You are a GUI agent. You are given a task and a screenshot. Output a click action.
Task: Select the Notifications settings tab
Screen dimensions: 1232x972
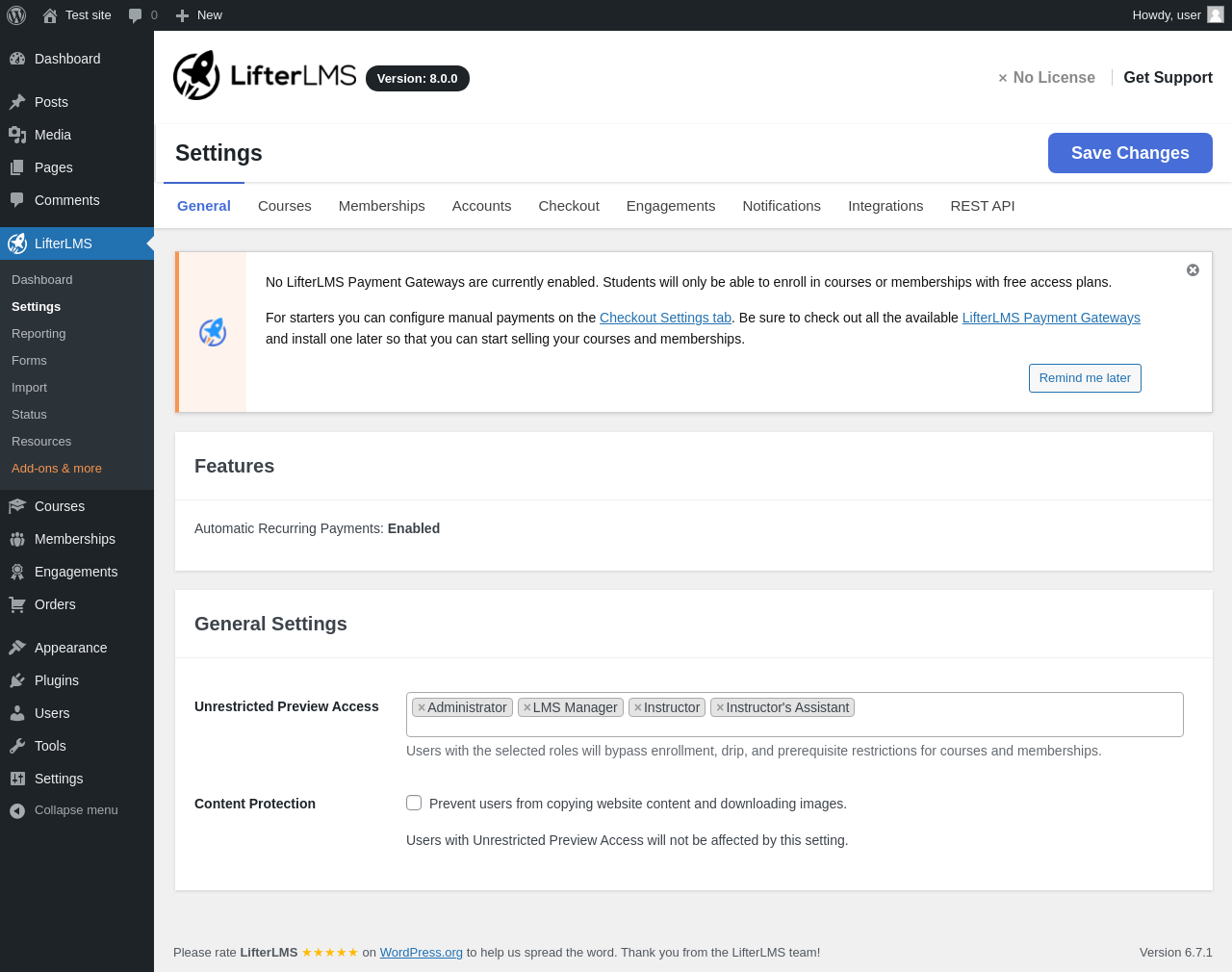[782, 206]
